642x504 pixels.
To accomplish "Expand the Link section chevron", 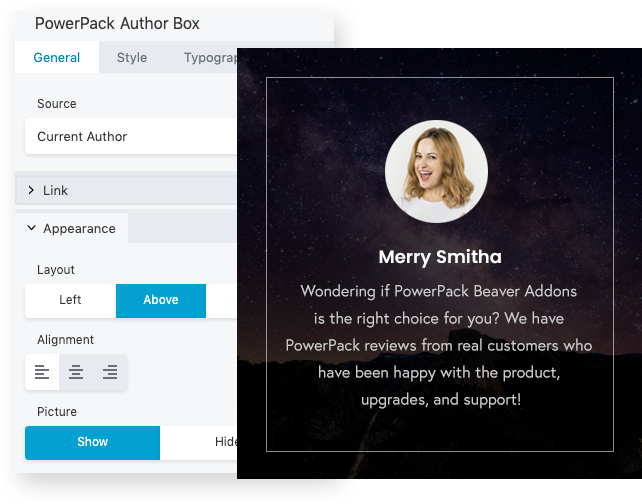I will [x=31, y=190].
